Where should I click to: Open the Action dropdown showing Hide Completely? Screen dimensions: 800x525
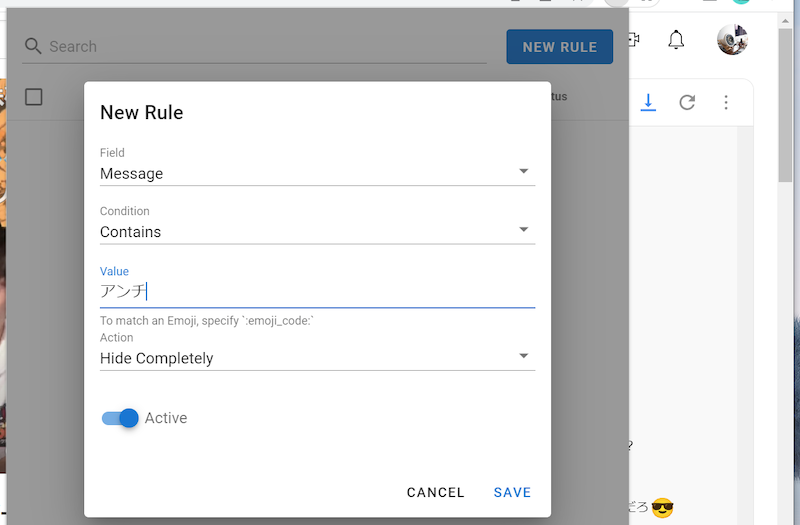(317, 357)
